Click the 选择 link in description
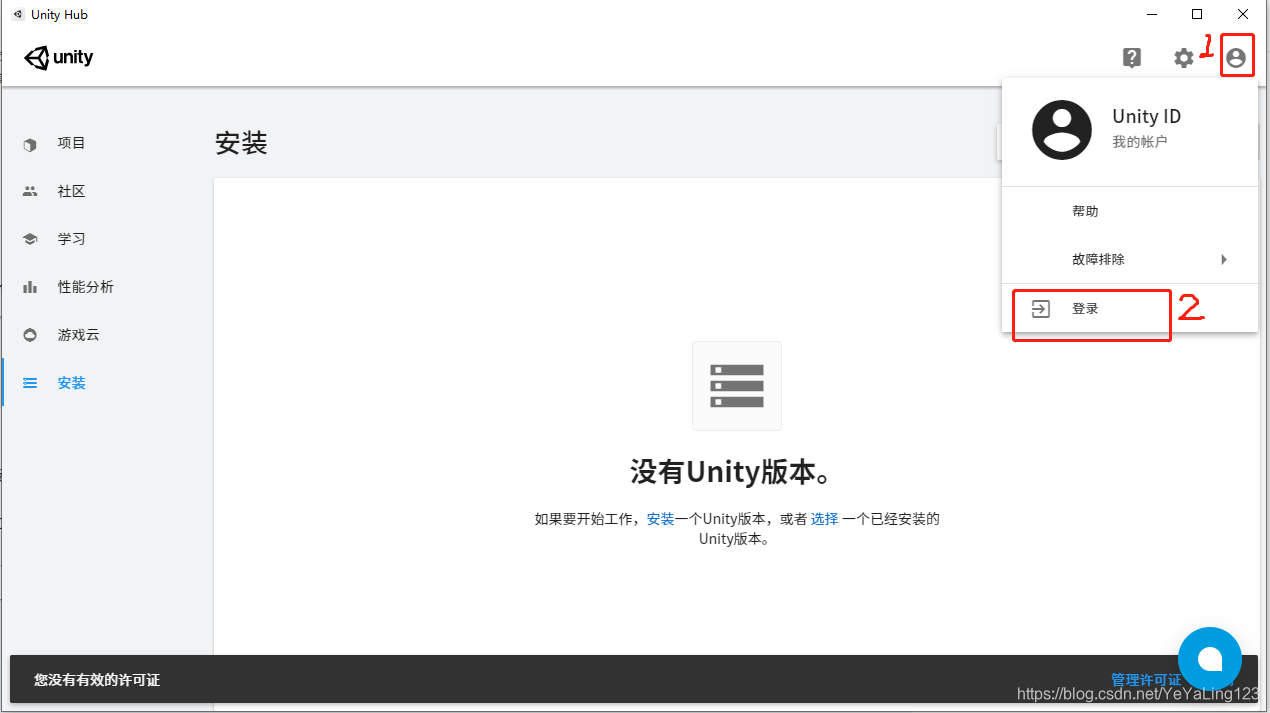The image size is (1270, 713). (x=824, y=519)
